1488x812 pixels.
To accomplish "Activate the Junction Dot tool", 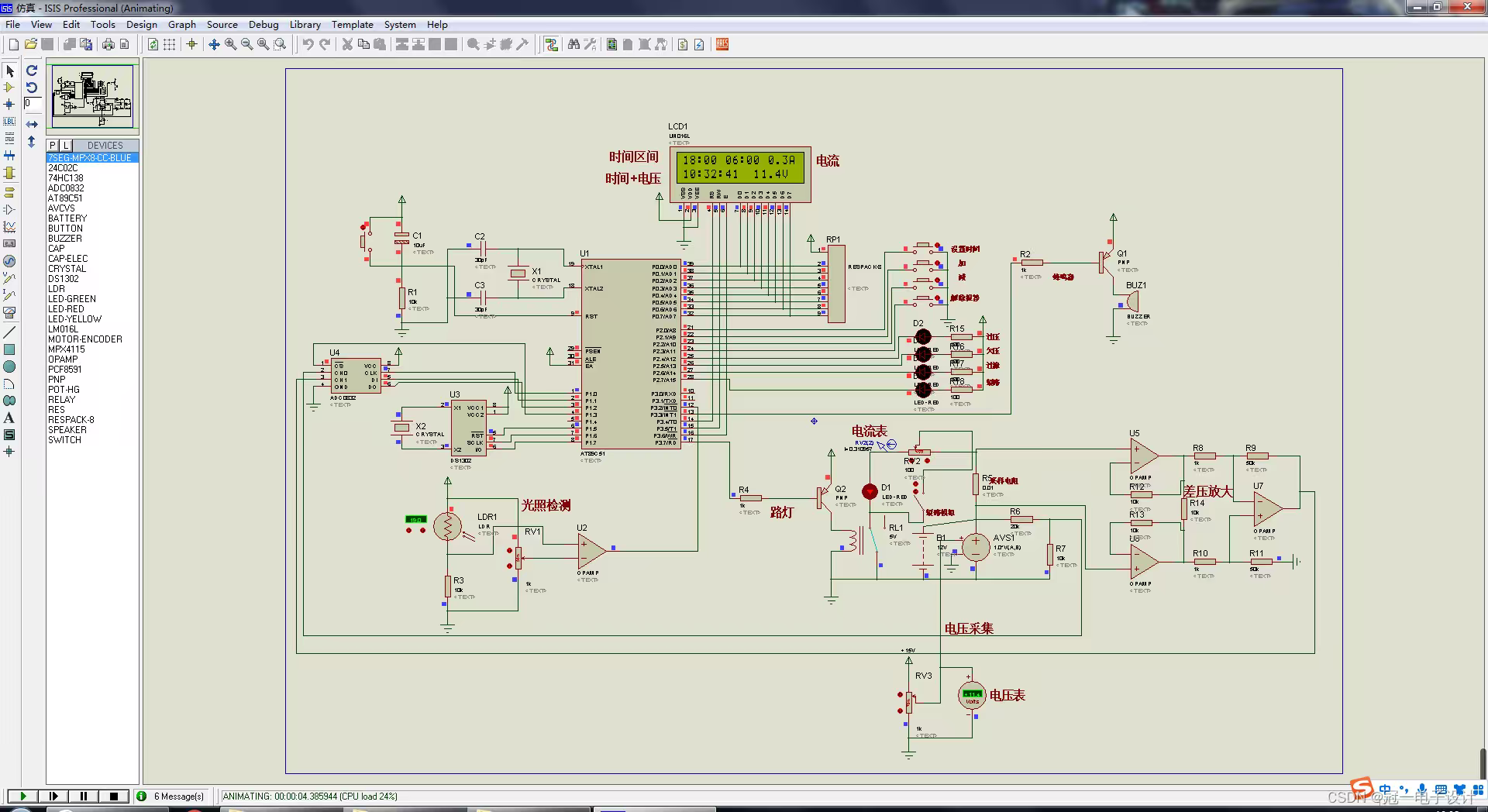I will (x=9, y=104).
